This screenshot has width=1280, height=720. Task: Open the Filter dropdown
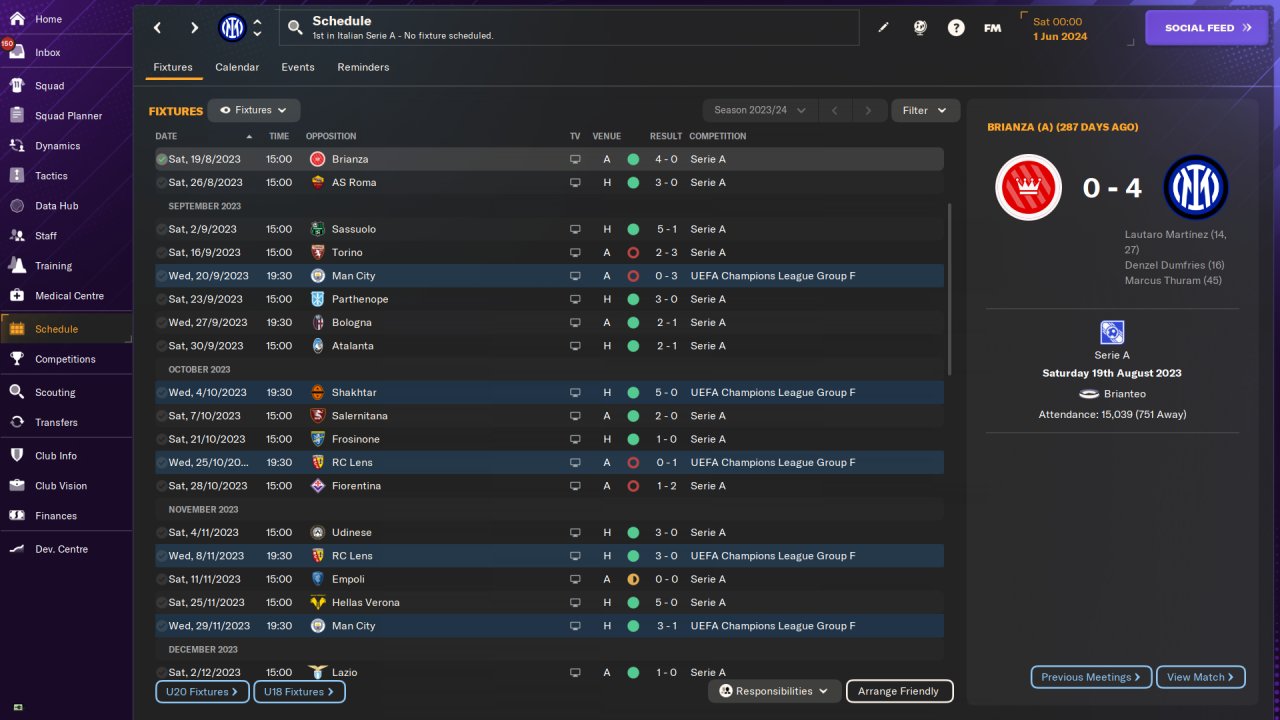(925, 110)
